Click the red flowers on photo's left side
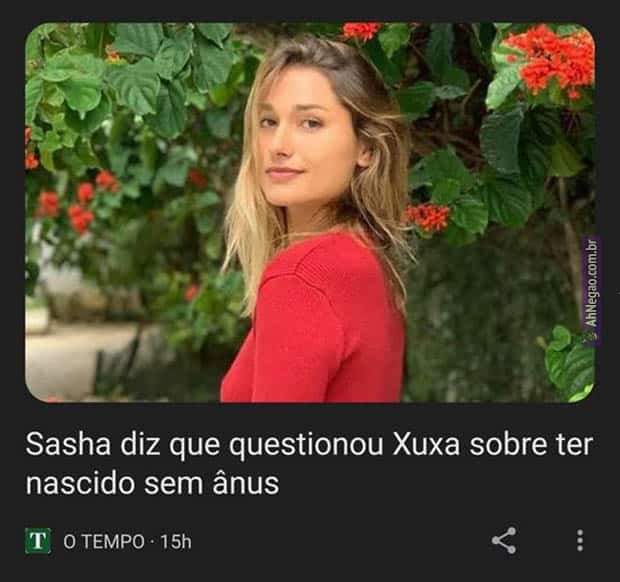The height and width of the screenshot is (582, 620). [75, 204]
